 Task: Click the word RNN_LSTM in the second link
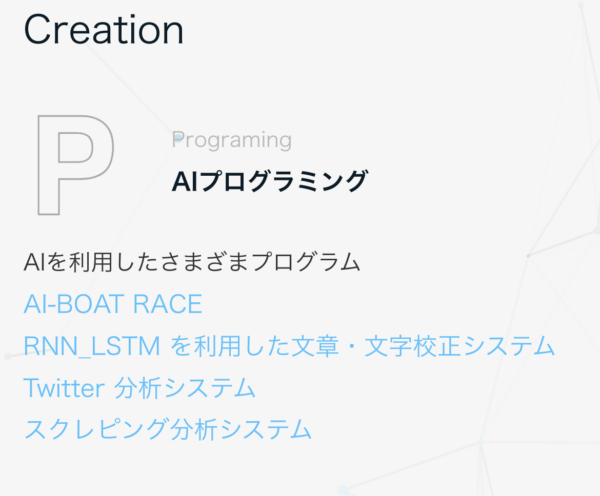pos(92,346)
